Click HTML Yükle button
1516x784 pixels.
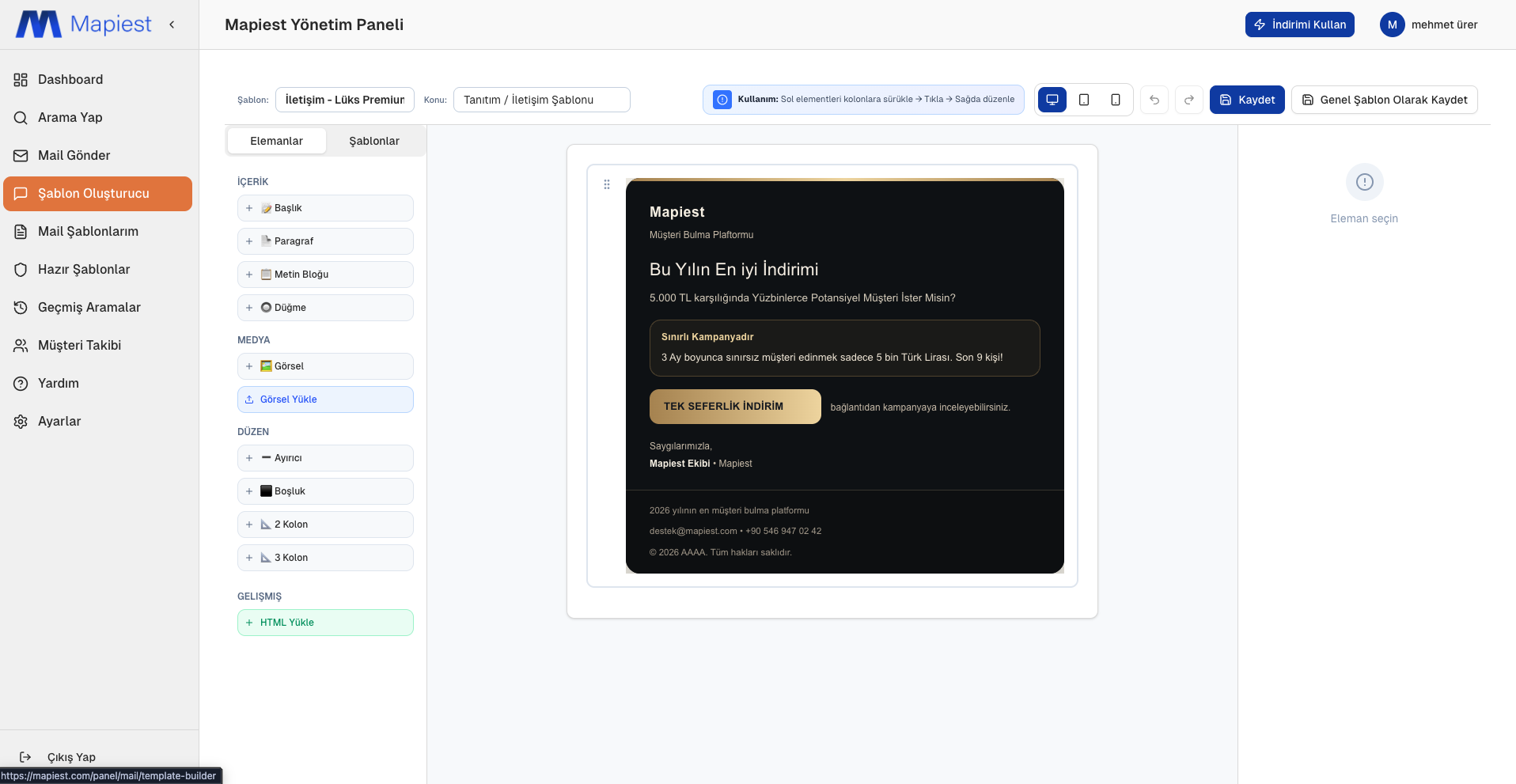pos(325,623)
